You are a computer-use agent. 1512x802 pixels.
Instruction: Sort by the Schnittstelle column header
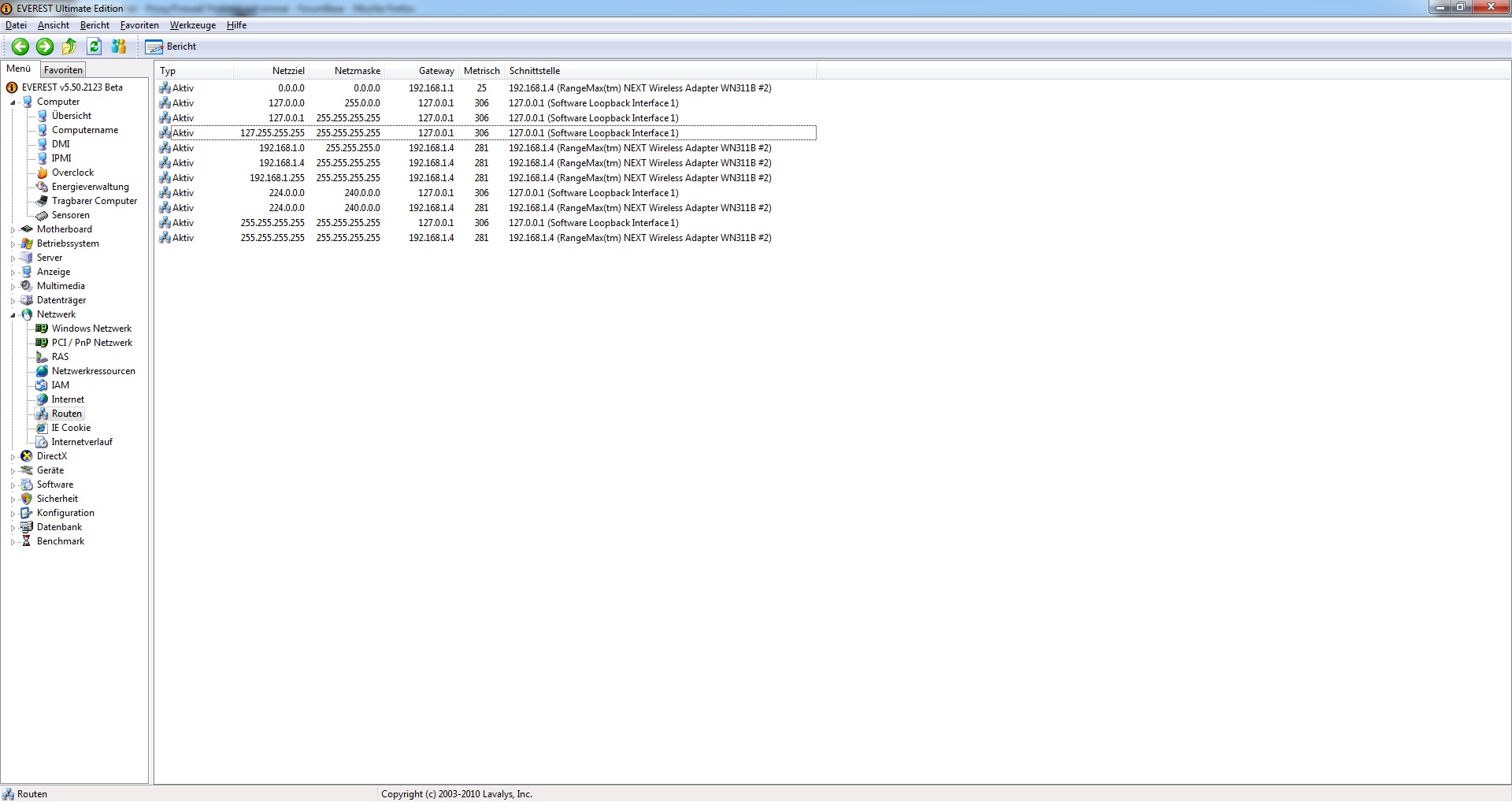coord(661,71)
